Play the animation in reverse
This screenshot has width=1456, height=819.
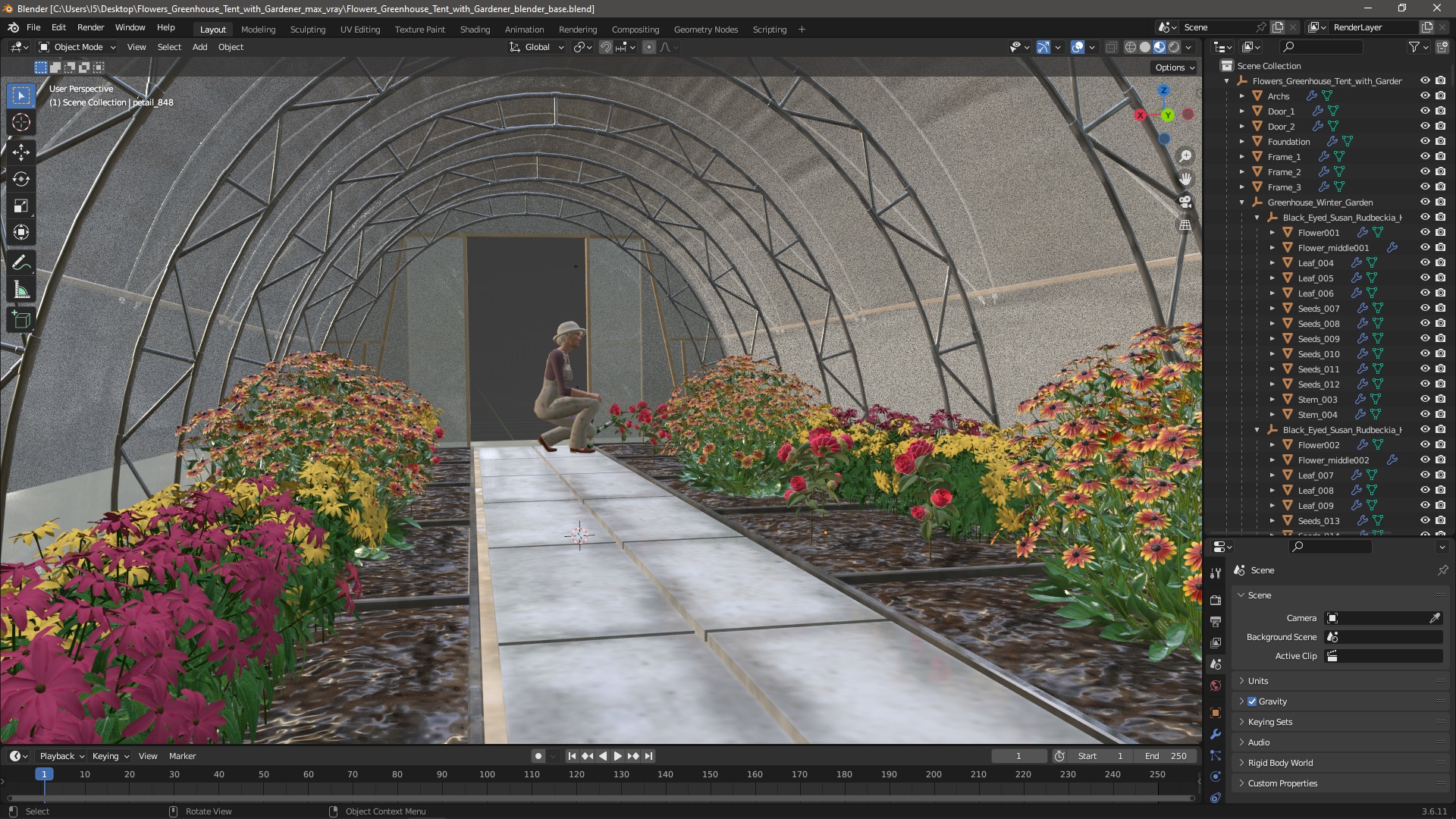coord(603,756)
